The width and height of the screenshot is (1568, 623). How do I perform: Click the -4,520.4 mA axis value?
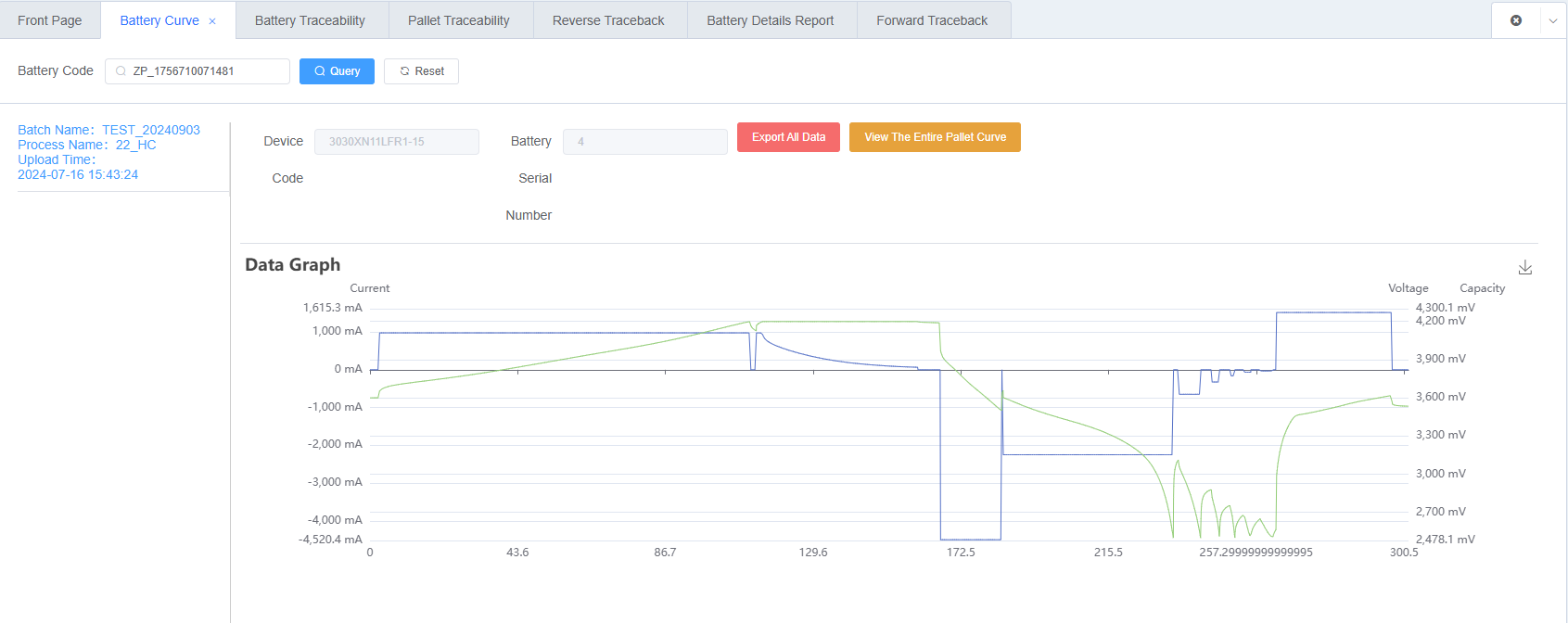tap(330, 540)
